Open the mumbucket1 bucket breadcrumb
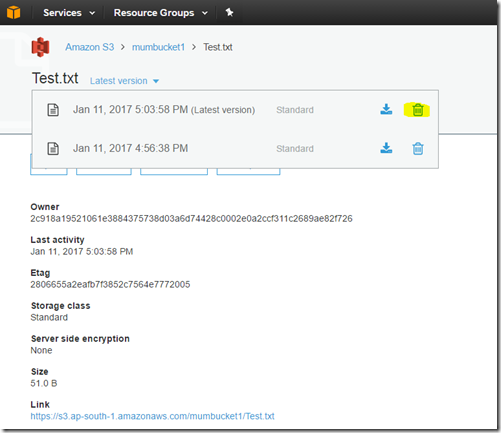This screenshot has width=501, height=433. (158, 47)
